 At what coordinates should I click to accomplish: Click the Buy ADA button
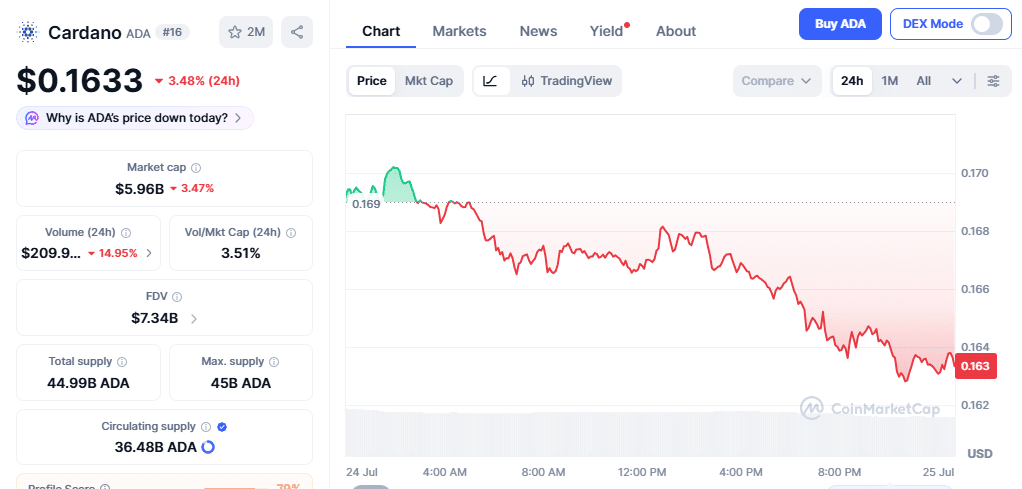[x=840, y=24]
